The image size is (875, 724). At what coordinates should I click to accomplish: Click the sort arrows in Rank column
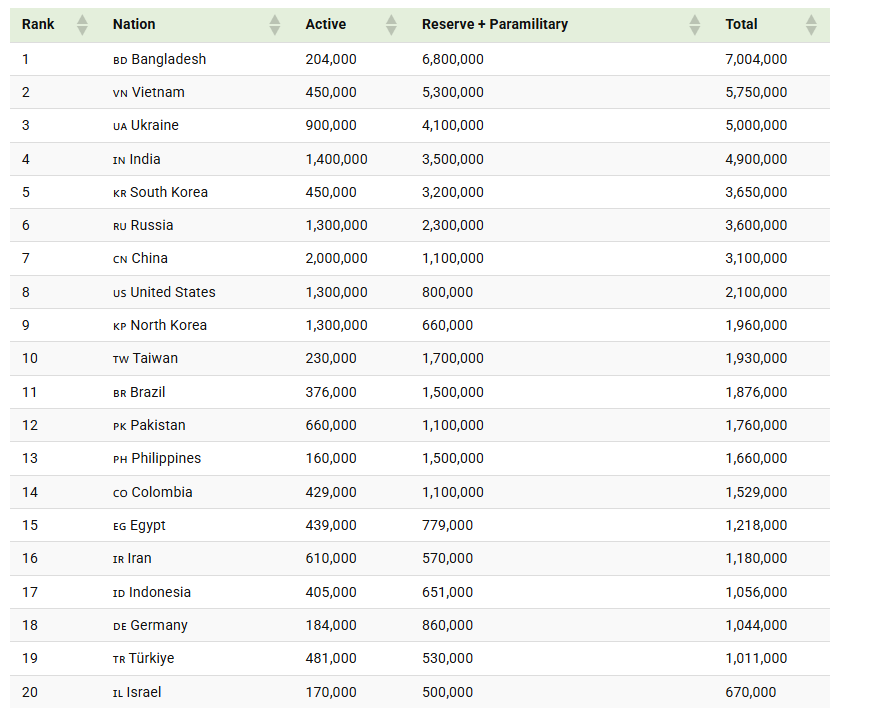click(x=82, y=25)
